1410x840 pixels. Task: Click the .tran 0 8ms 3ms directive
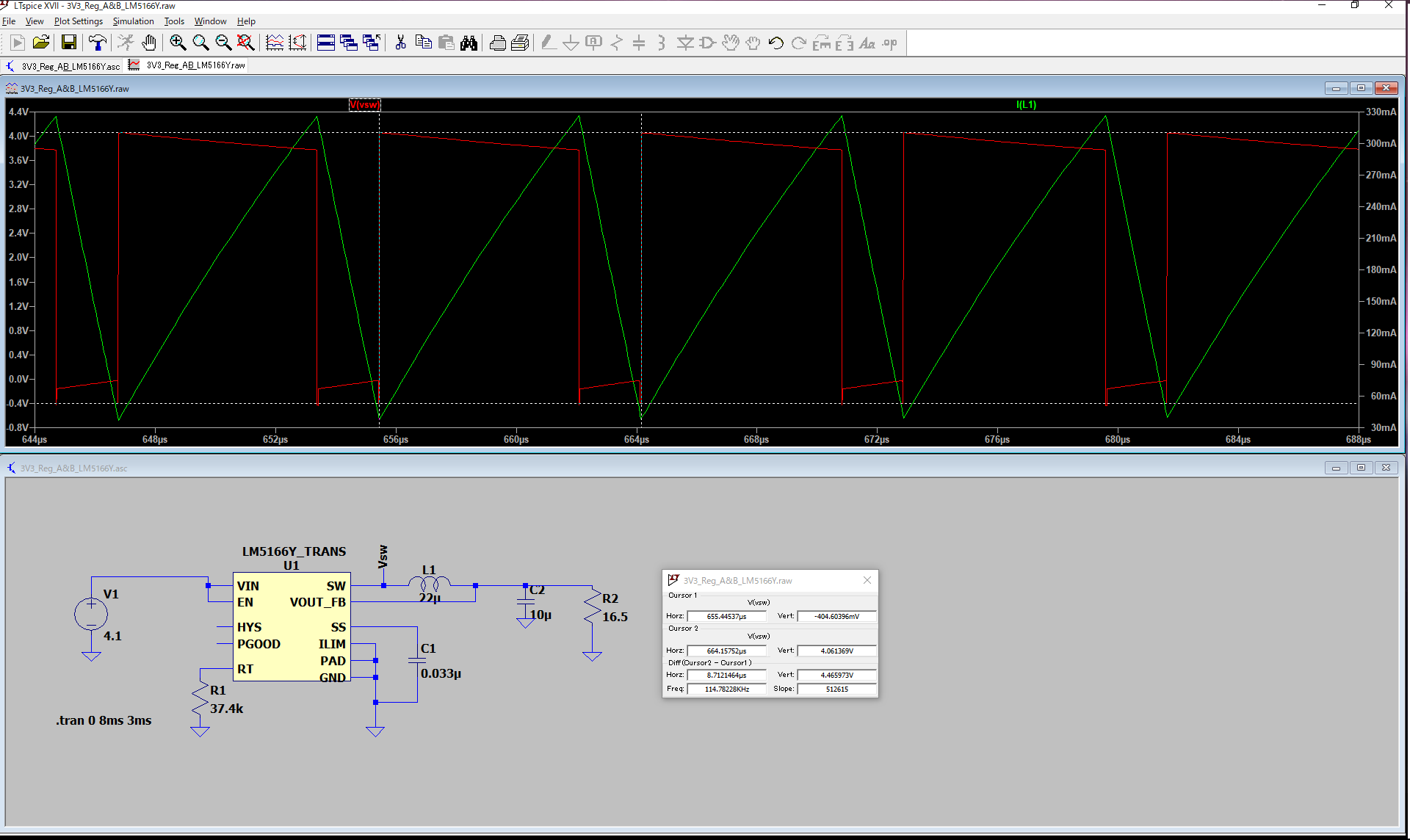(104, 720)
